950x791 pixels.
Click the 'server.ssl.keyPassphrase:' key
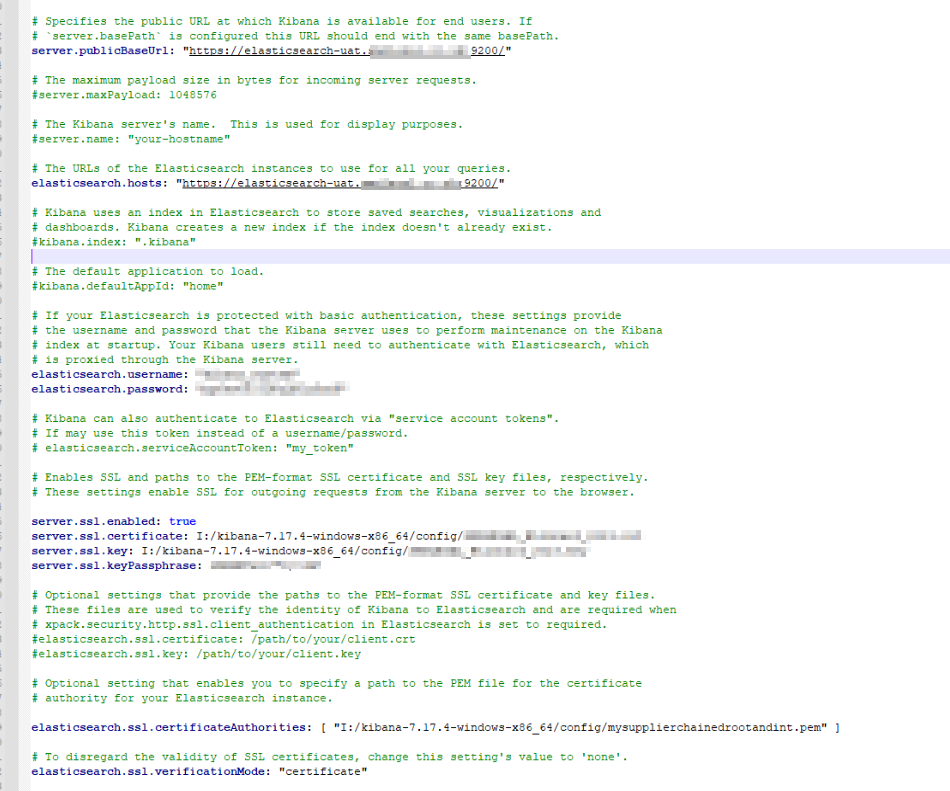click(117, 566)
